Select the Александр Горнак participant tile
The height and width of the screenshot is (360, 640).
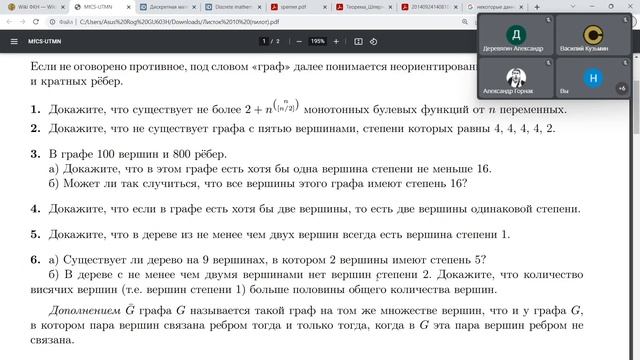point(516,78)
